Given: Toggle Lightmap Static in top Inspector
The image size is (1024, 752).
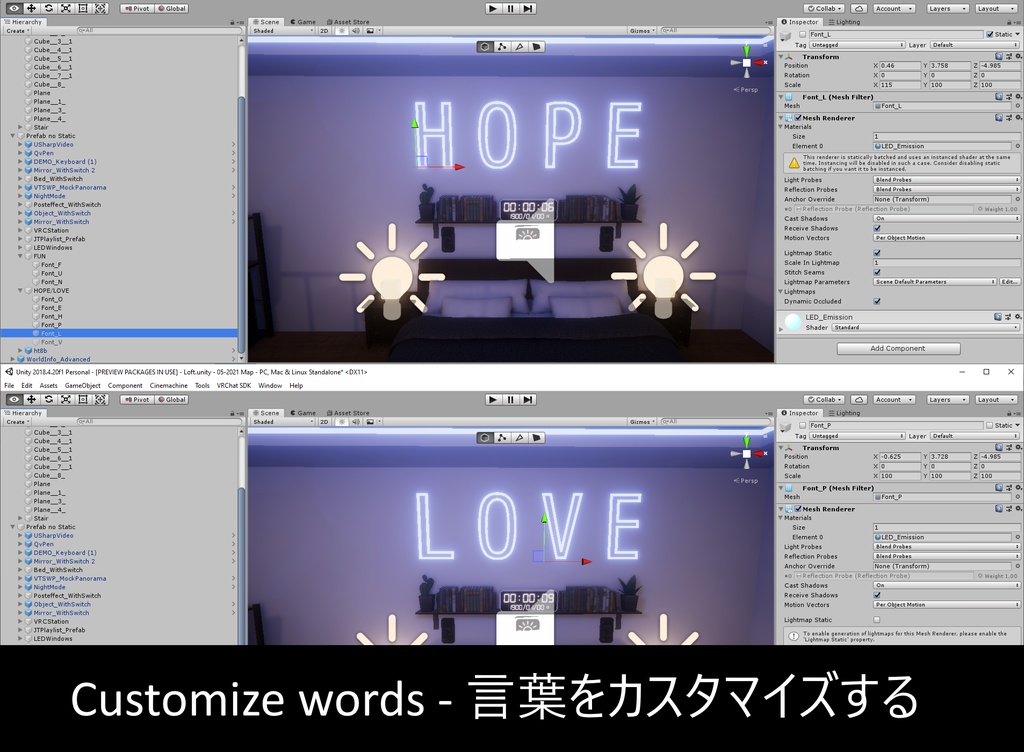Looking at the screenshot, I should coord(878,253).
